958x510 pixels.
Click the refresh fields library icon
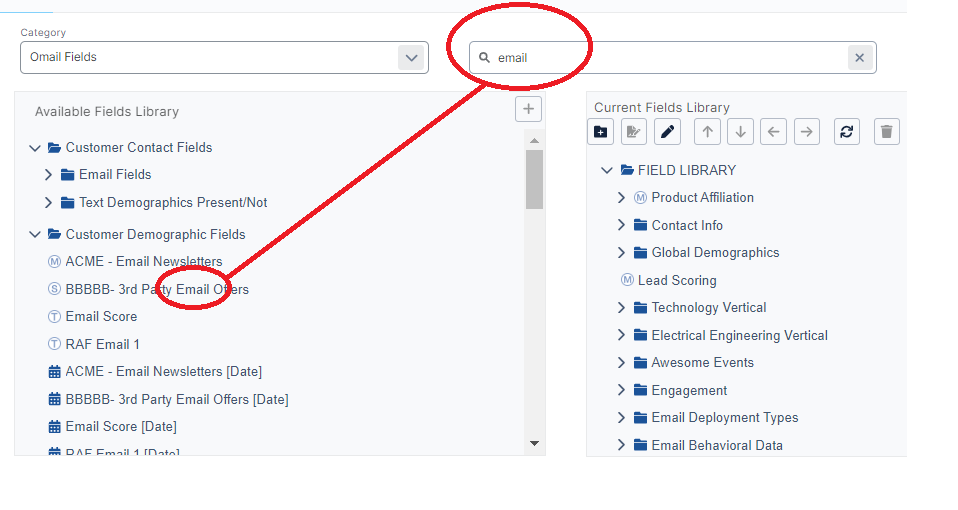[846, 132]
